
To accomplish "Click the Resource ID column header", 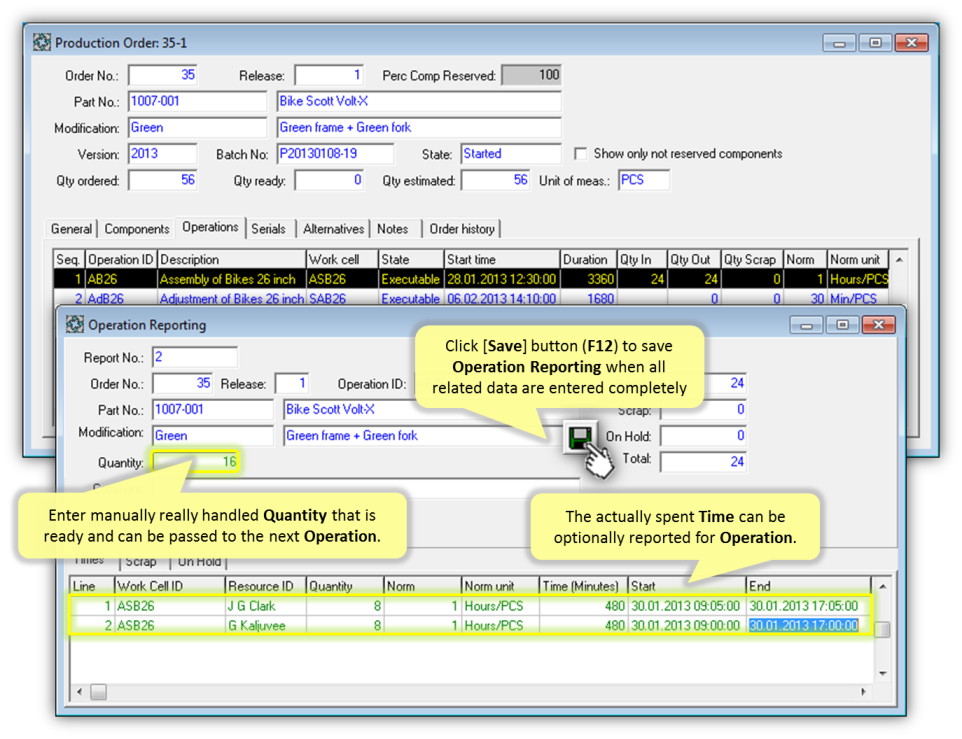I will coord(266,586).
